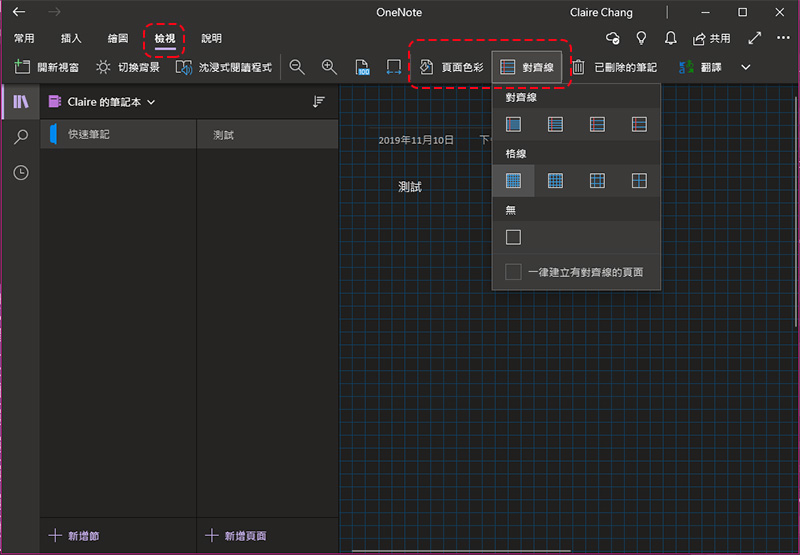This screenshot has height=555, width=800.
Task: Zoom in with the magnifier plus icon
Action: (x=329, y=67)
